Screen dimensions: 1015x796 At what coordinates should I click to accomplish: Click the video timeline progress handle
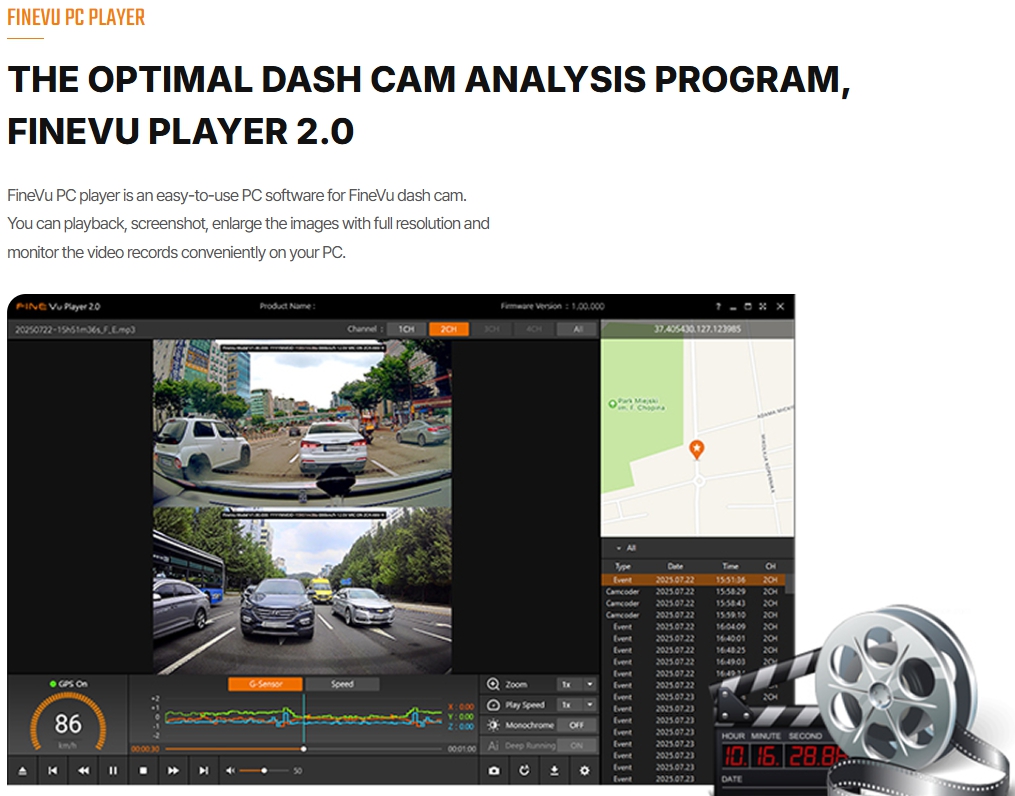(304, 748)
